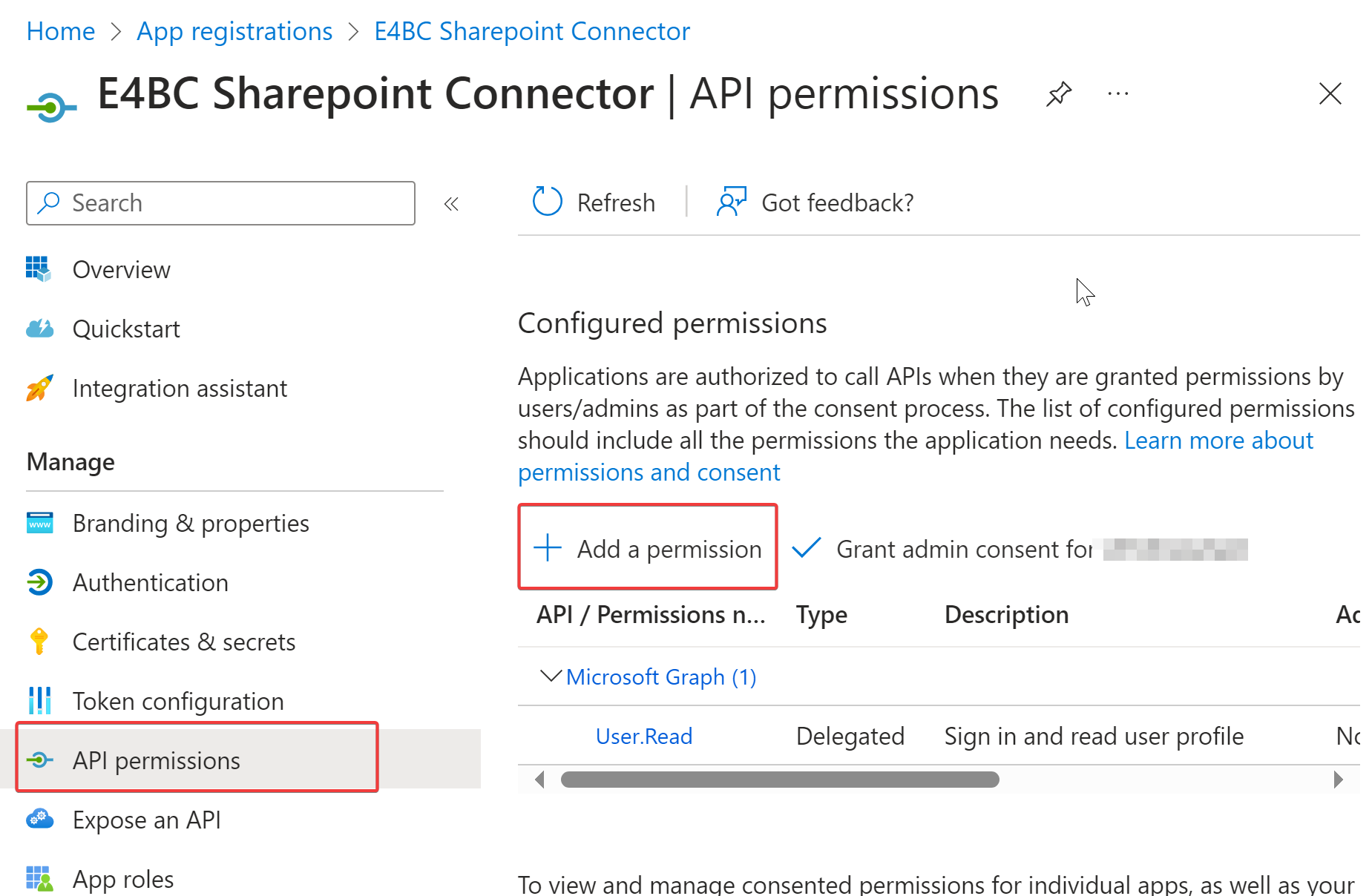Open Token configuration in sidebar
Image resolution: width=1372 pixels, height=896 pixels.
178,701
